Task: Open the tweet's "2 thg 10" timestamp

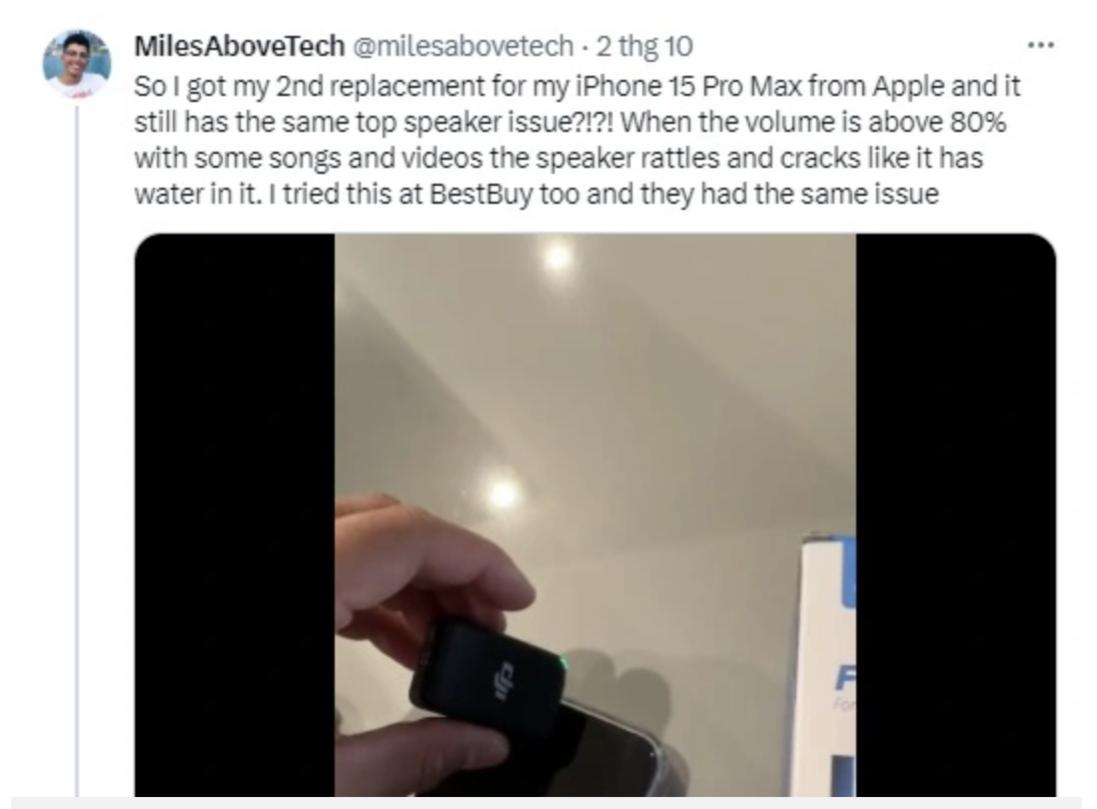Action: [x=644, y=46]
